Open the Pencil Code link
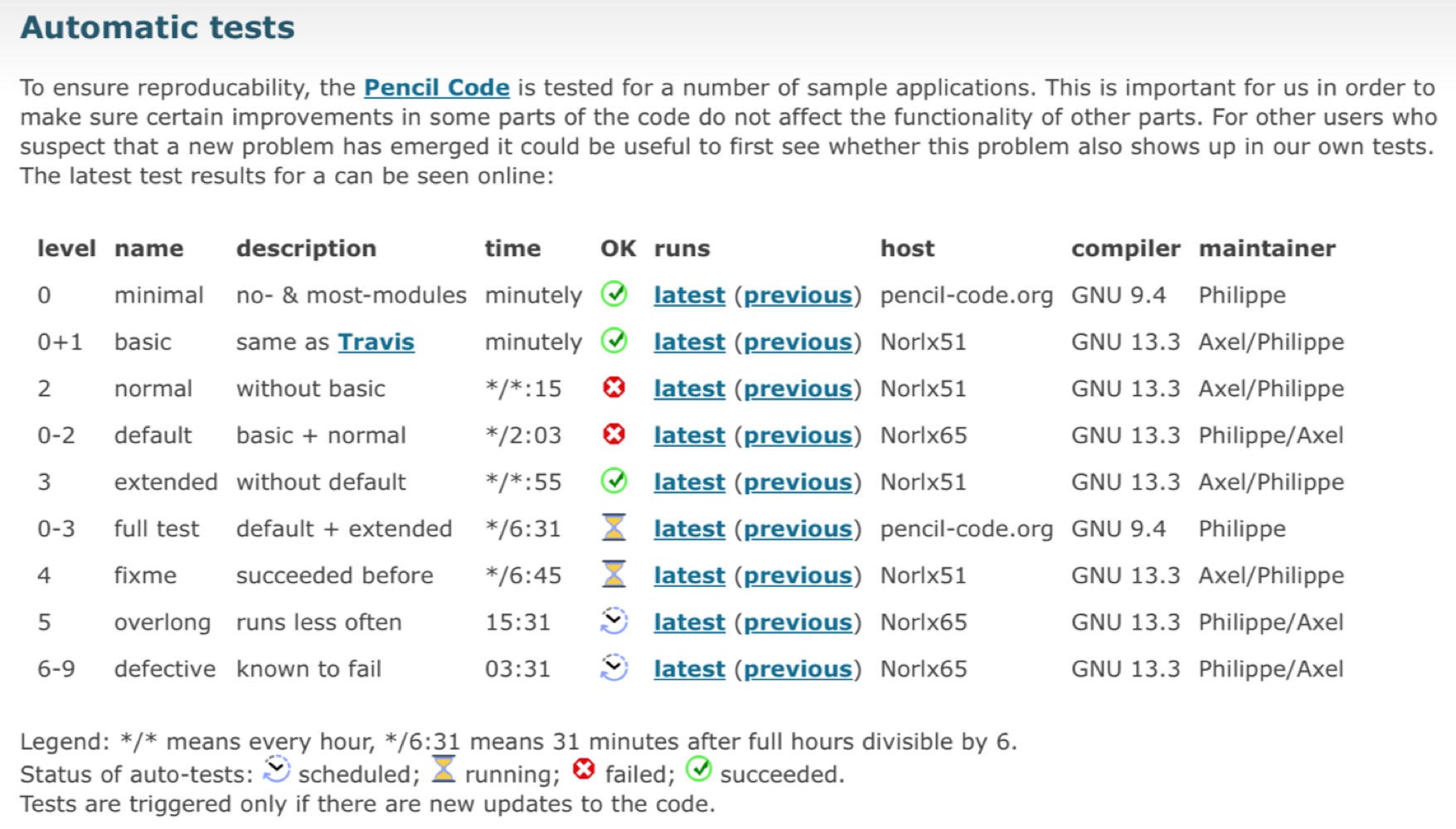The height and width of the screenshot is (829, 1456). [436, 88]
